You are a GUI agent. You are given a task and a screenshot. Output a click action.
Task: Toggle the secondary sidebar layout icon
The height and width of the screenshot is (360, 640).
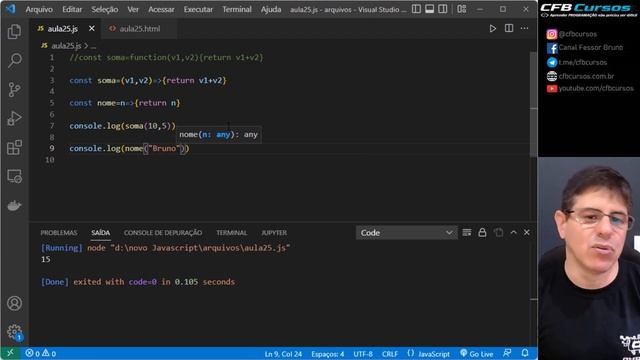(443, 9)
